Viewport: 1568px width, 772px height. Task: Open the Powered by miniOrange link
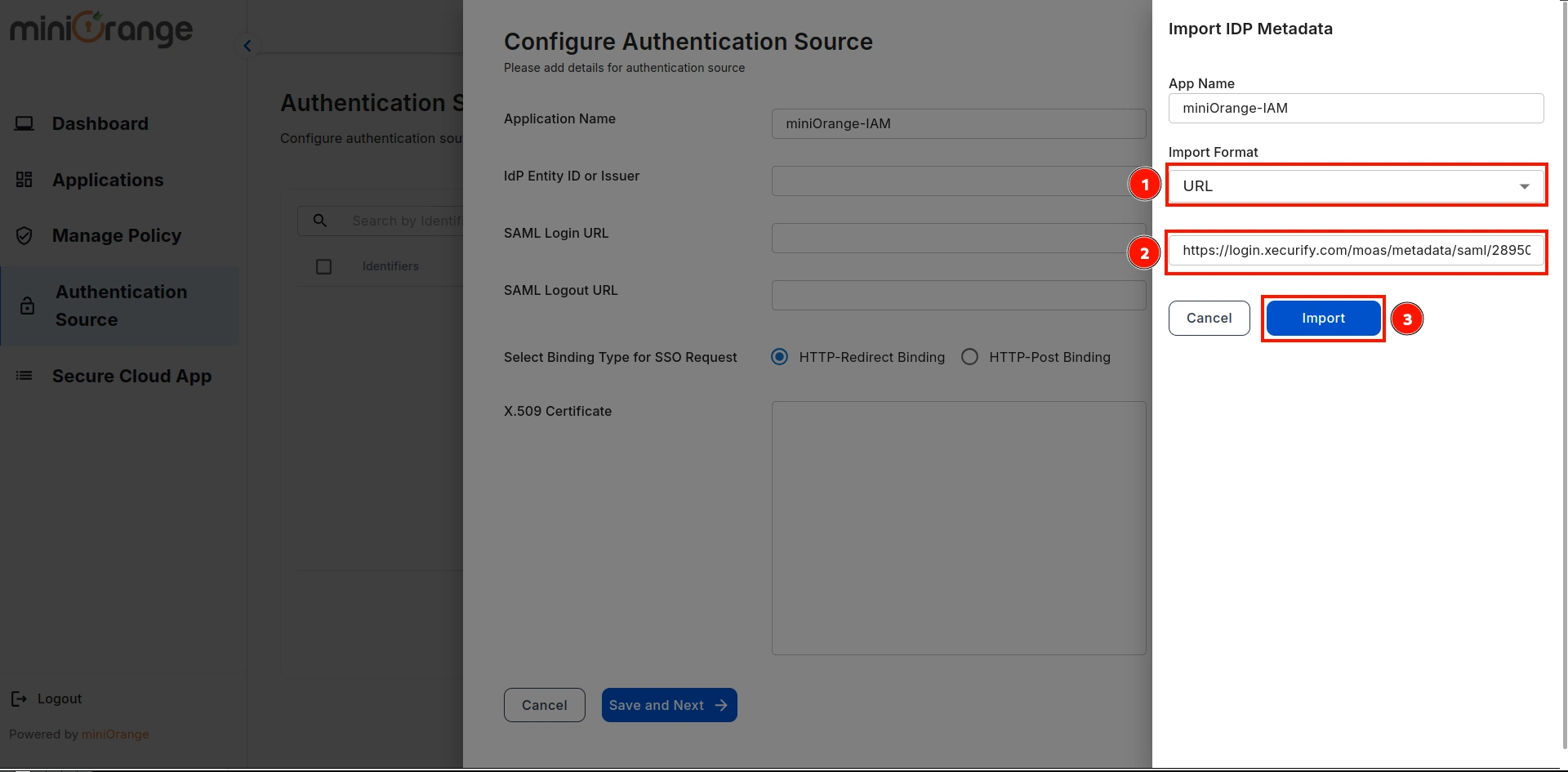(x=115, y=734)
